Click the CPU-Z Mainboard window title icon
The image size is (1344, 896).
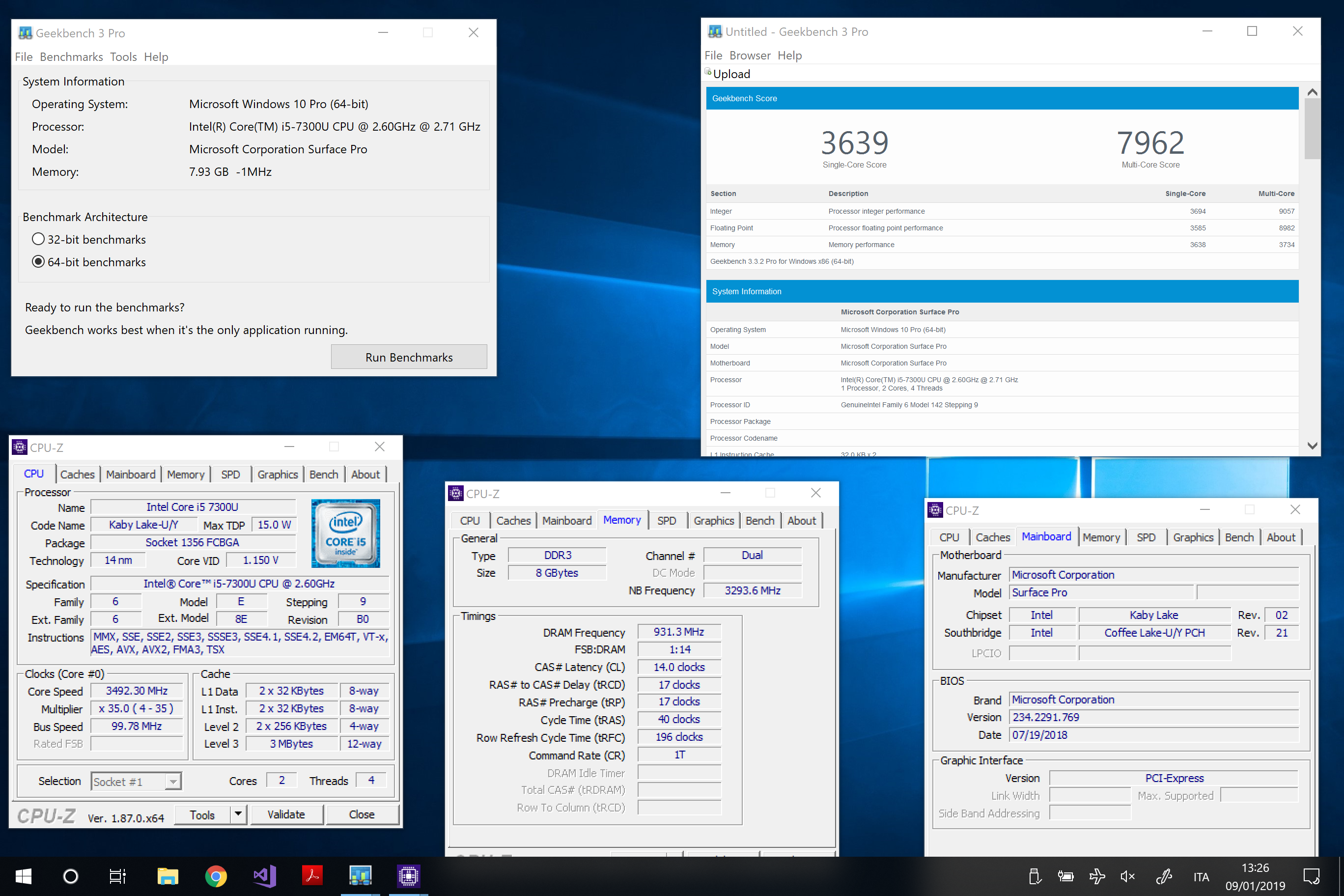tap(935, 510)
